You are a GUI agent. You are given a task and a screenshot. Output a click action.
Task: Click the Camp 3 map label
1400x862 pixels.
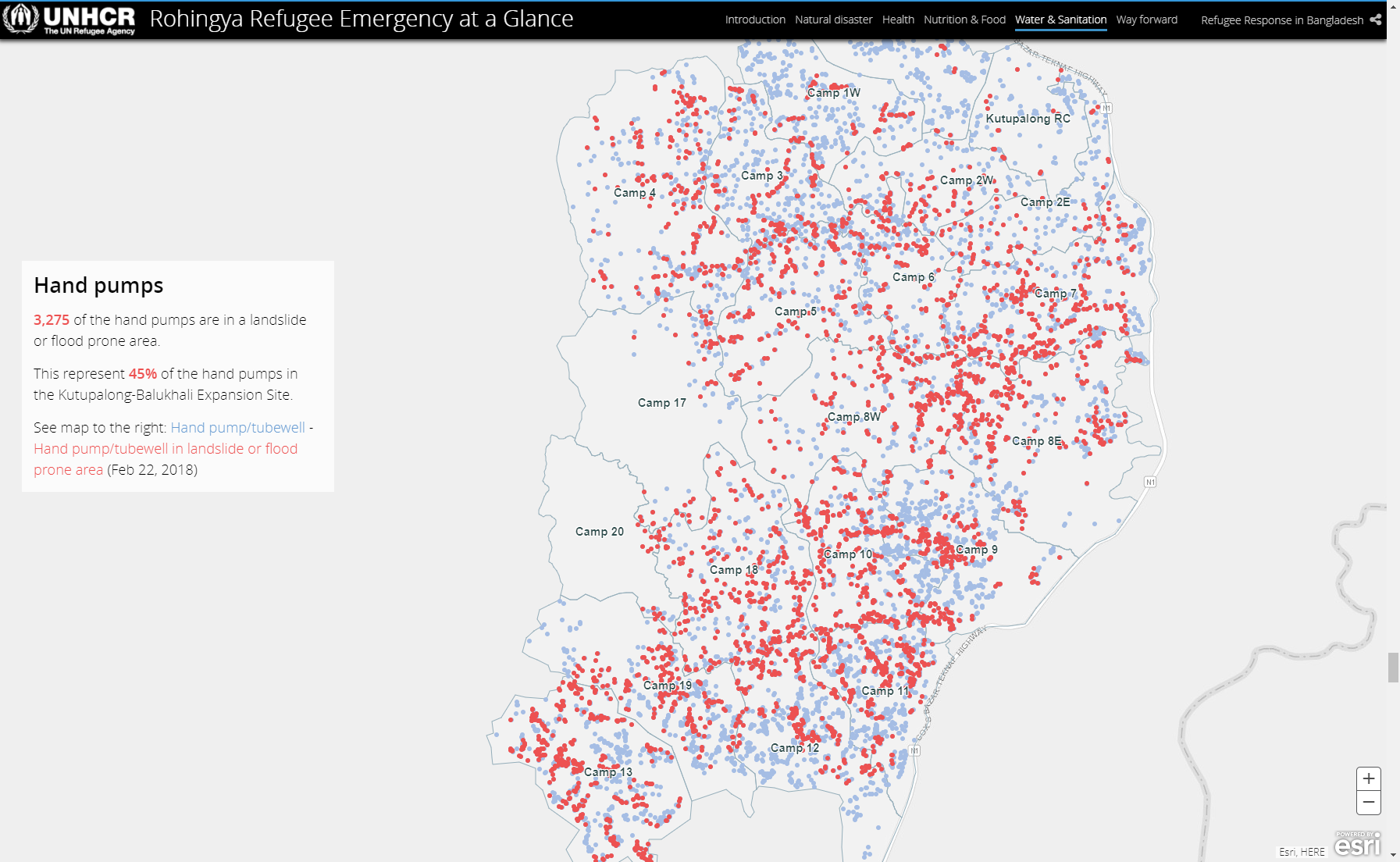pyautogui.click(x=762, y=176)
